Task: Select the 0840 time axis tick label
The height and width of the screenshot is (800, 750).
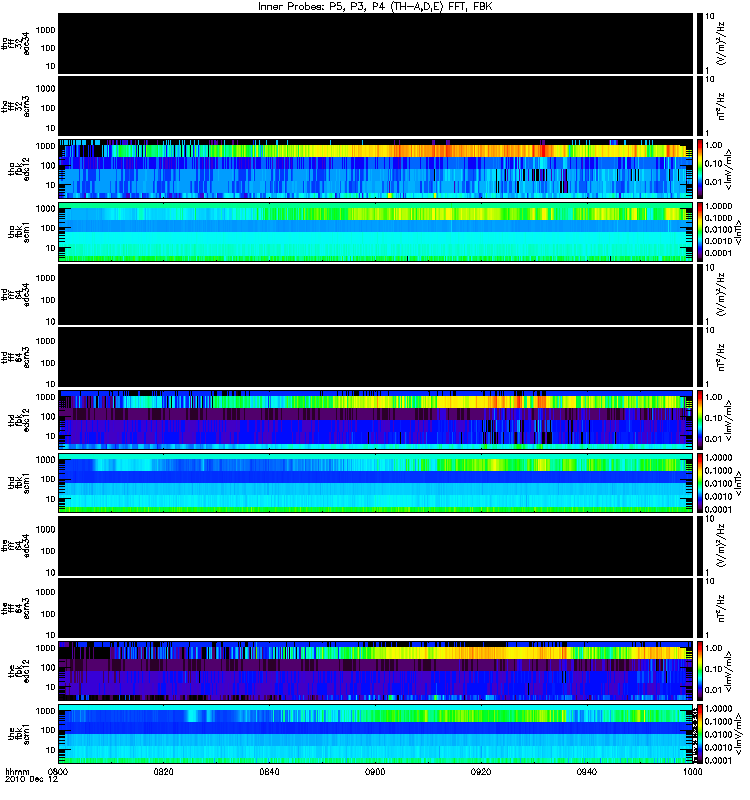Action: (x=269, y=771)
